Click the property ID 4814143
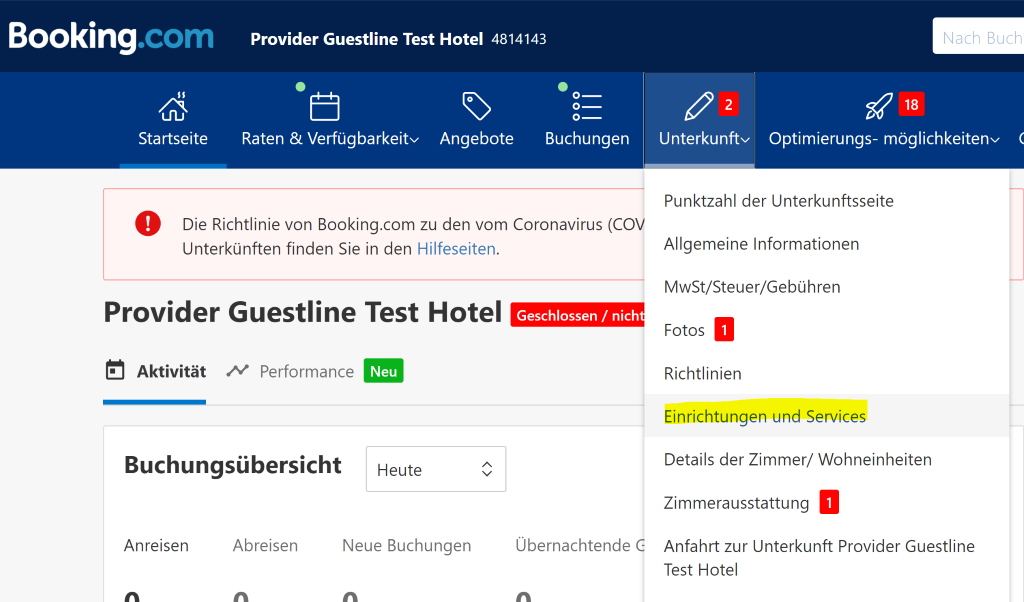 [519, 39]
